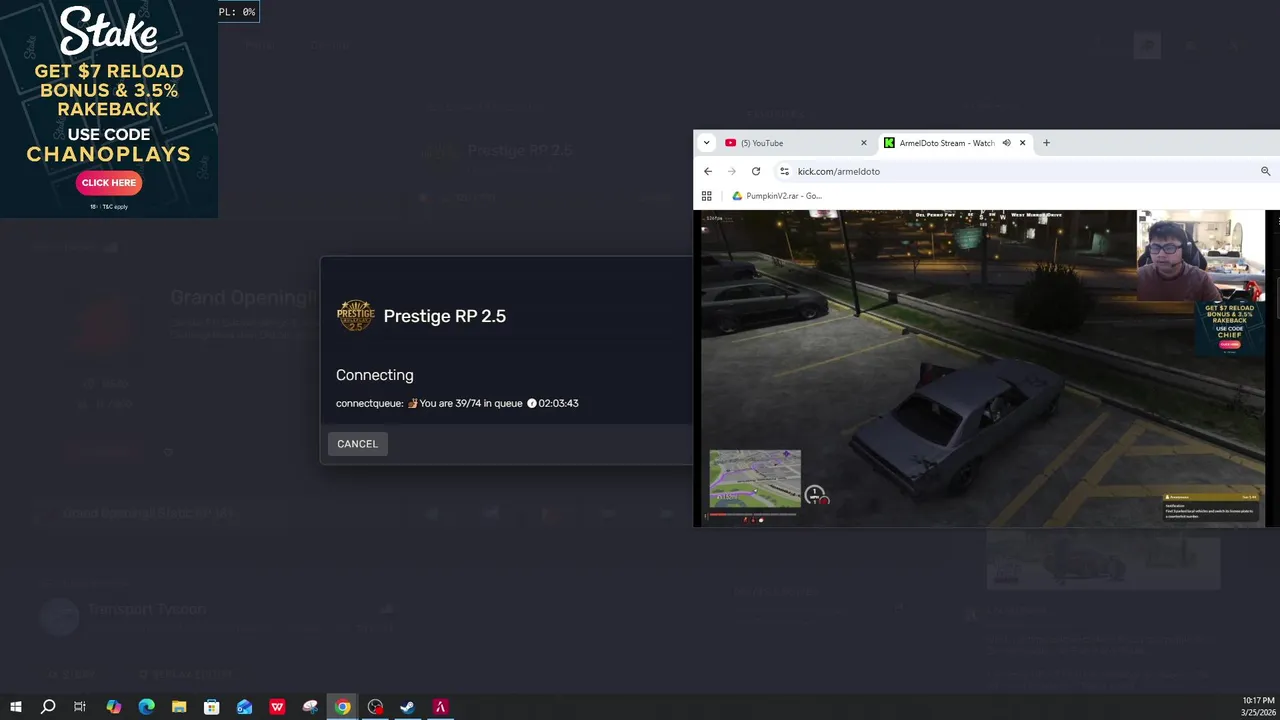Click the 'CHANOPLAYS' promo code text
This screenshot has width=1280, height=720.
tap(109, 154)
